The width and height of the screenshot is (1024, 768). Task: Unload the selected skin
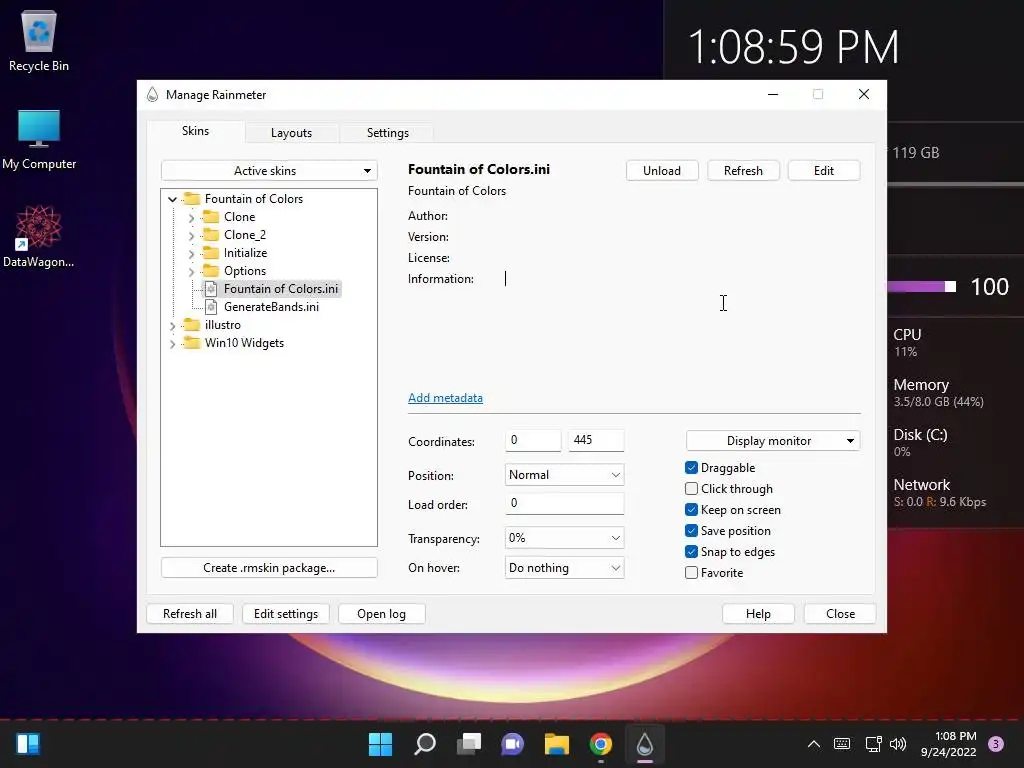point(662,170)
